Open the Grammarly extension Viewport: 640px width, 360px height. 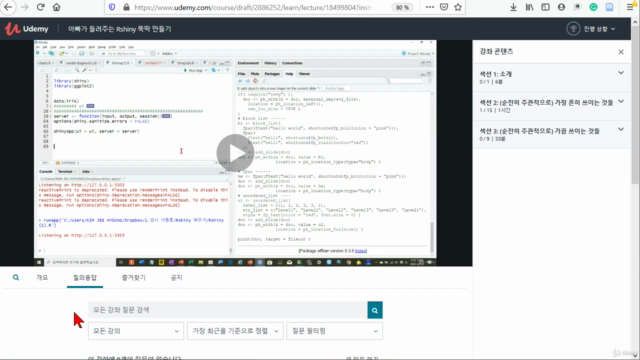(593, 7)
